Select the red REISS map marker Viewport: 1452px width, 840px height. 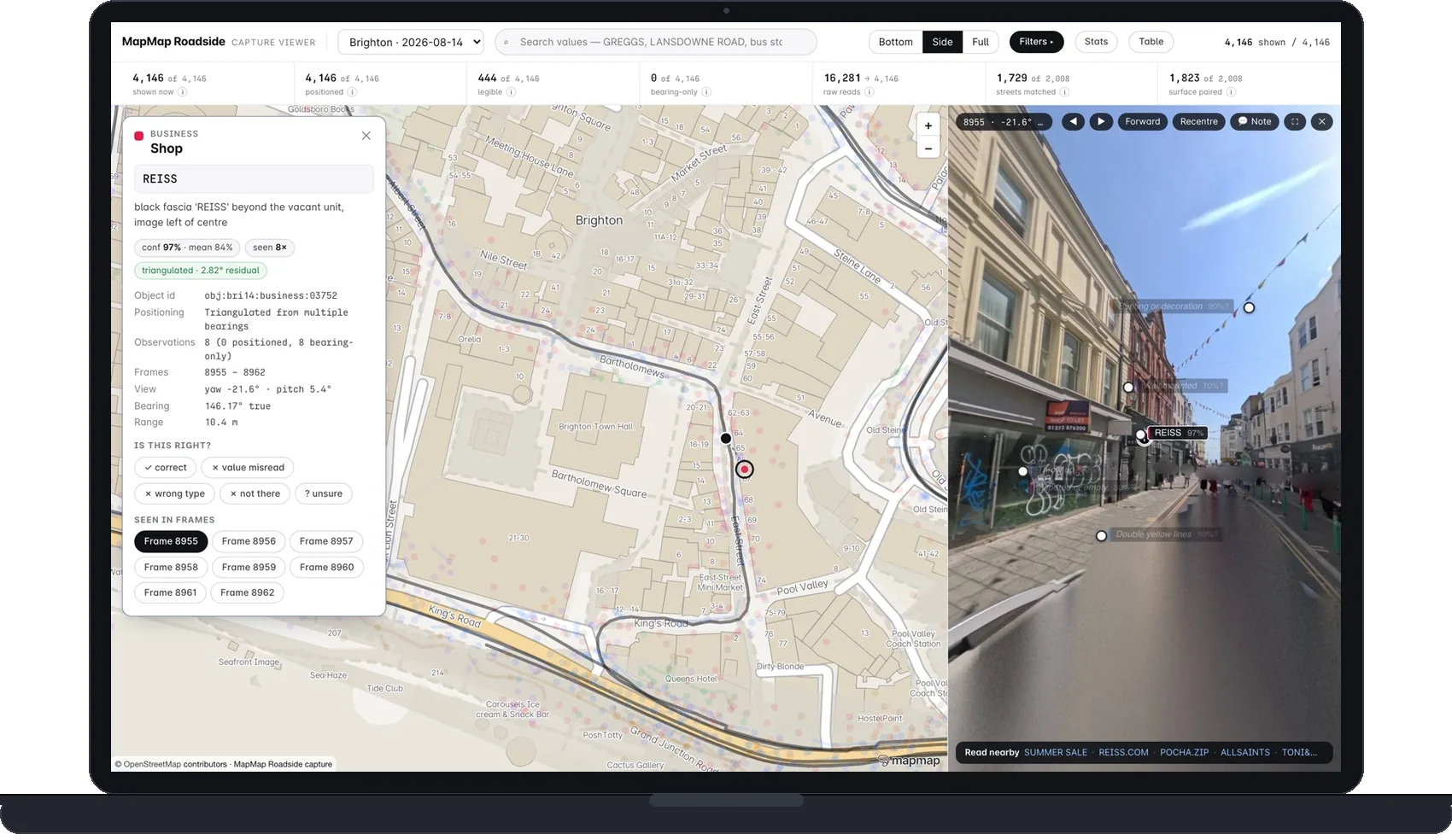pos(745,469)
